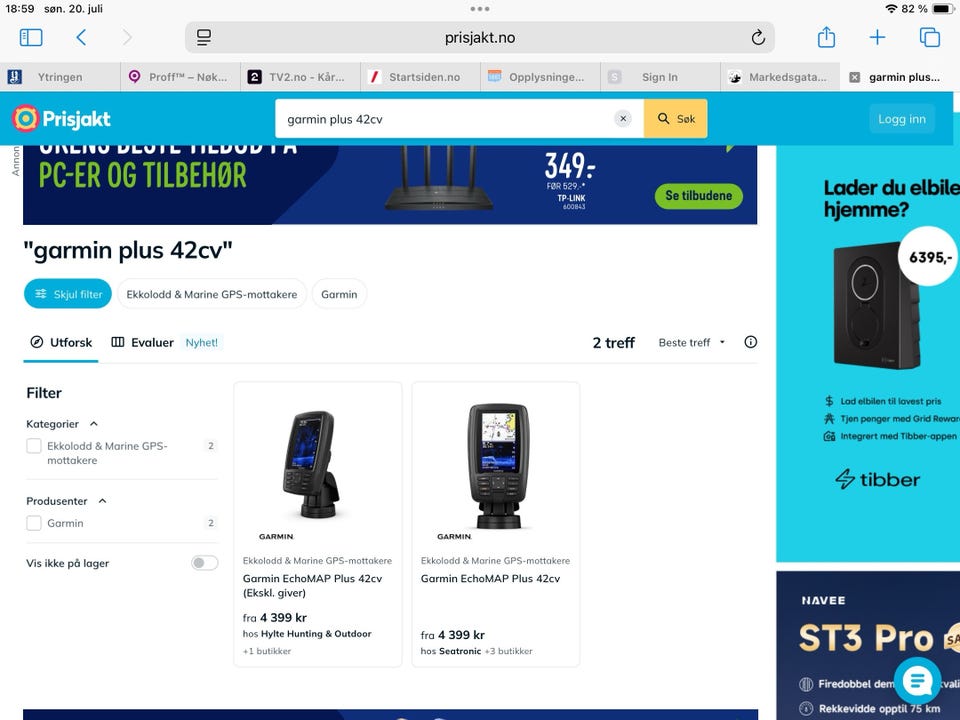Tick the Garmin producer checkbox

click(34, 523)
